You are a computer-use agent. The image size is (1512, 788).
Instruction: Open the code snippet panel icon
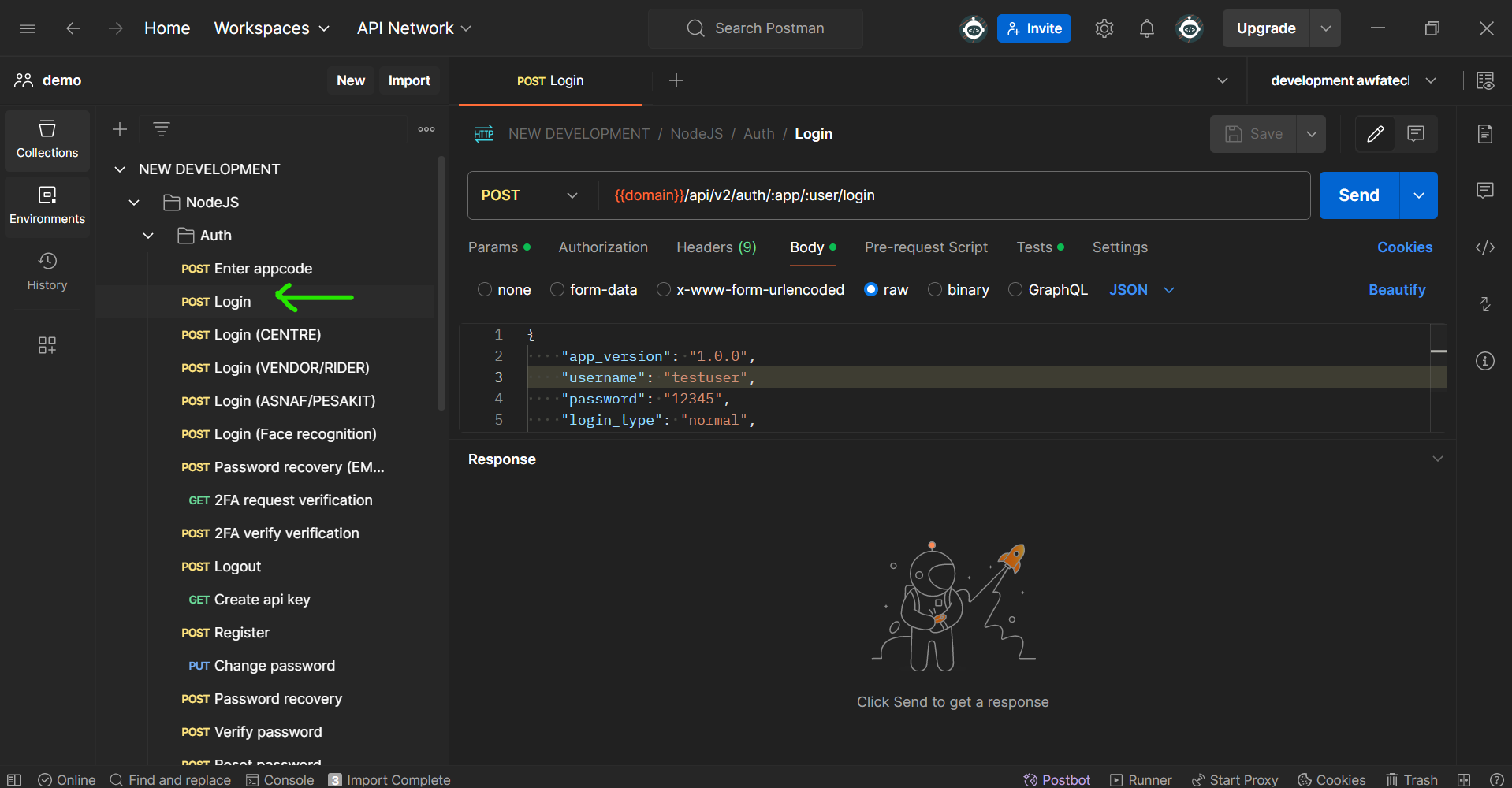1484,247
